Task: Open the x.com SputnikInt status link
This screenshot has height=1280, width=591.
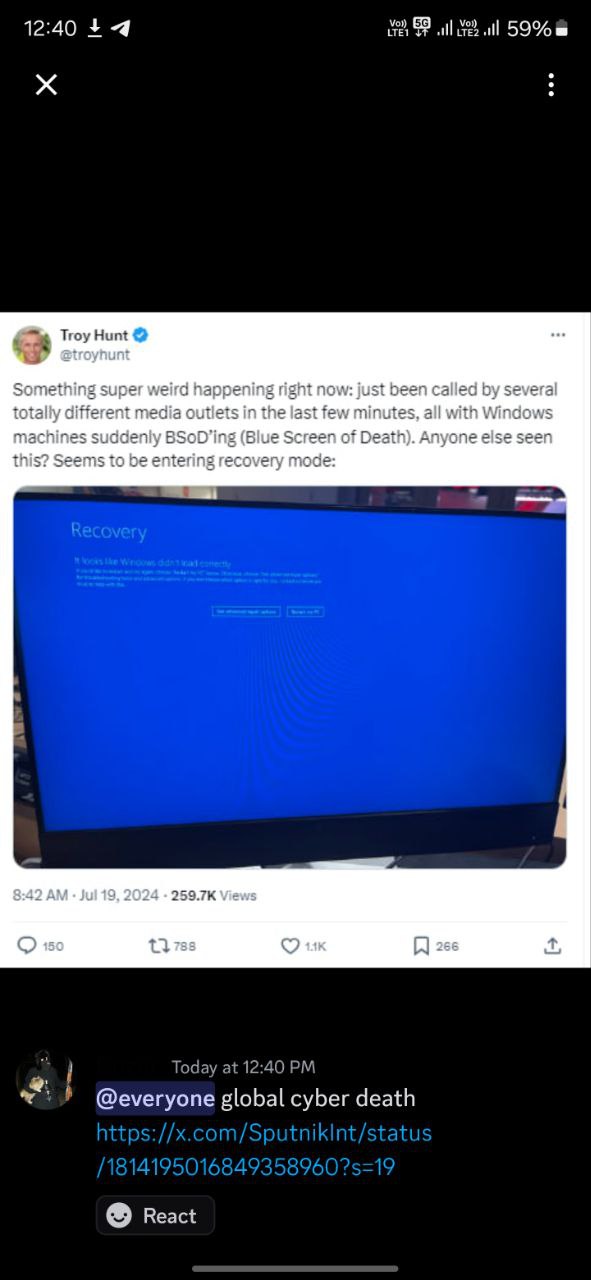Action: pyautogui.click(x=264, y=1149)
